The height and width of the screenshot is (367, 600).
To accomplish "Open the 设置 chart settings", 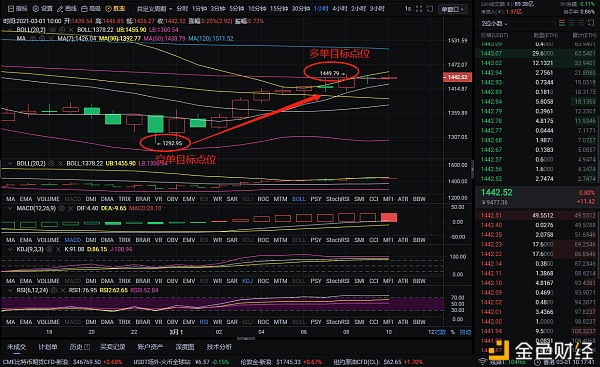I will [x=42, y=8].
